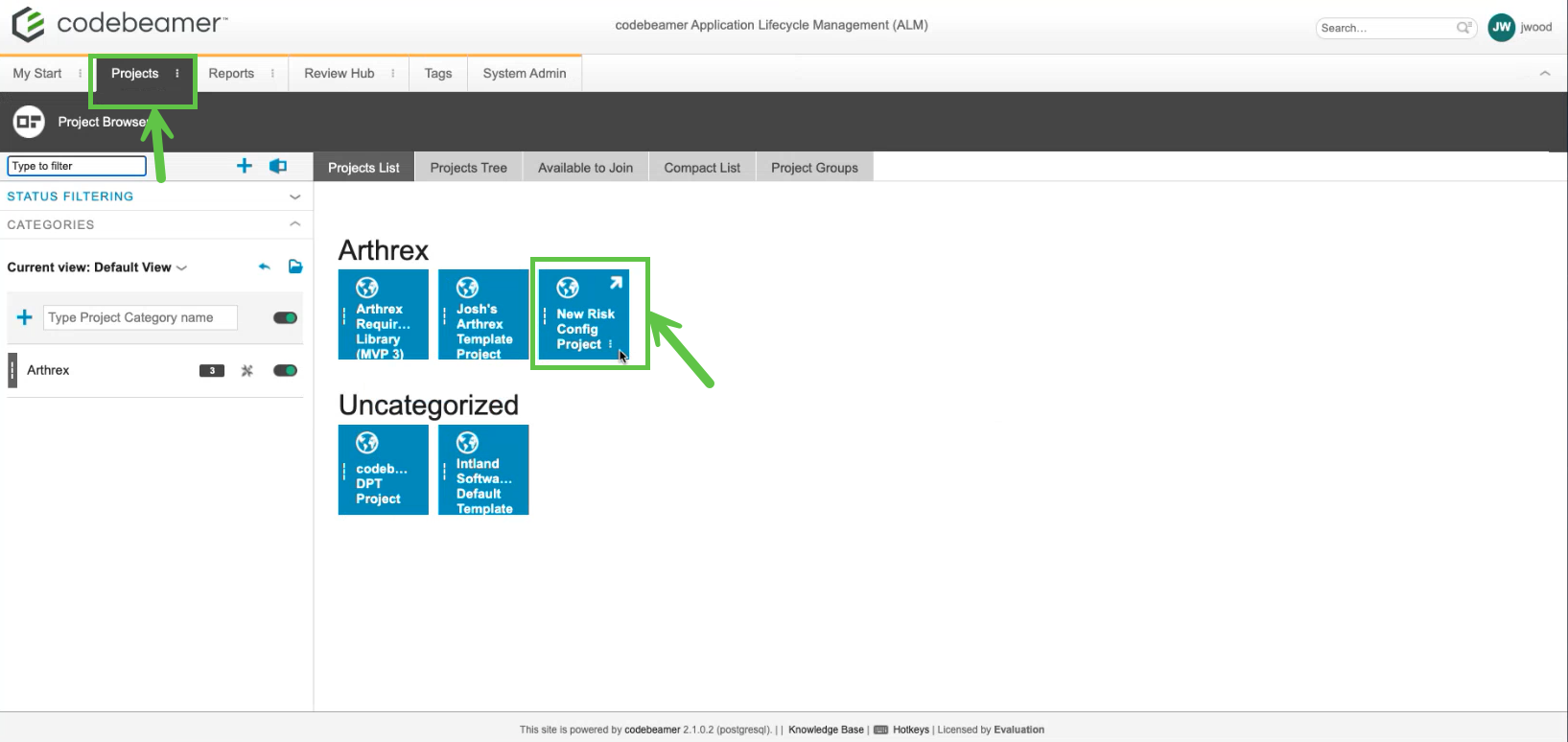This screenshot has width=1568, height=742.
Task: Open the Current view: Default View dropdown
Action: coord(97,267)
